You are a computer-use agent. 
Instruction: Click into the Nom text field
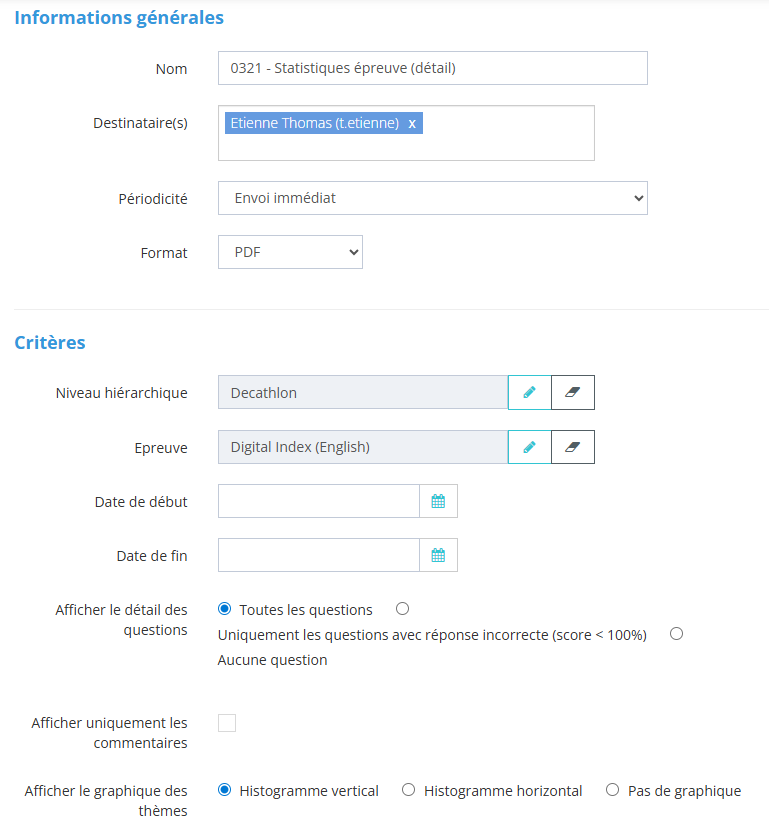coord(432,68)
